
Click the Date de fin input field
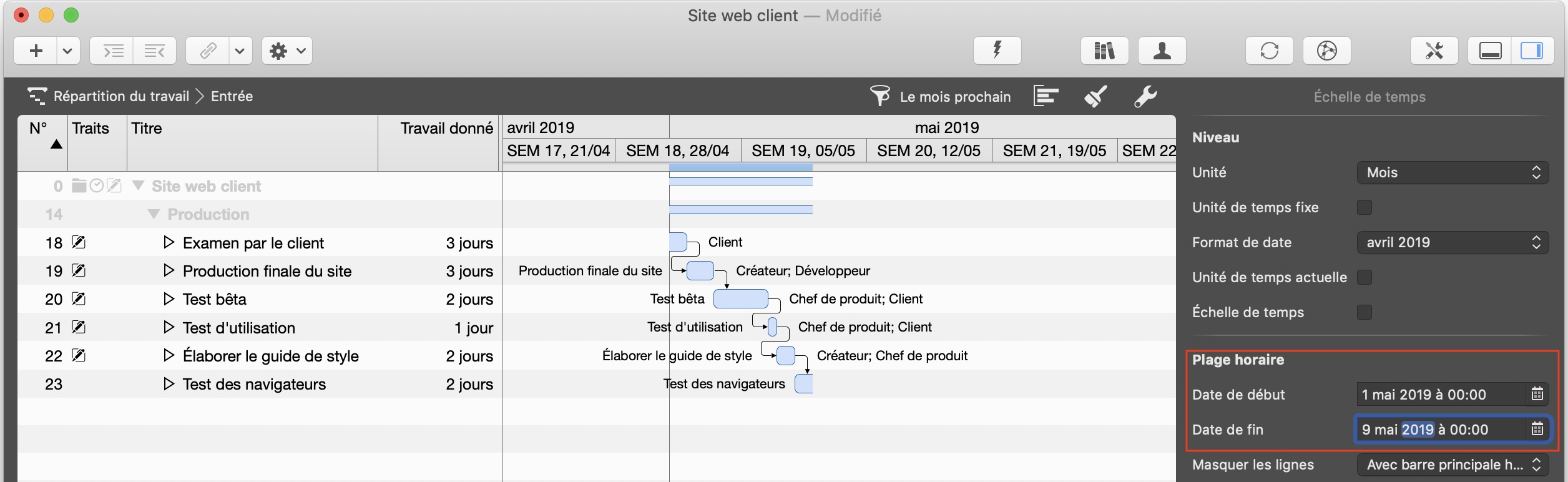click(1439, 430)
